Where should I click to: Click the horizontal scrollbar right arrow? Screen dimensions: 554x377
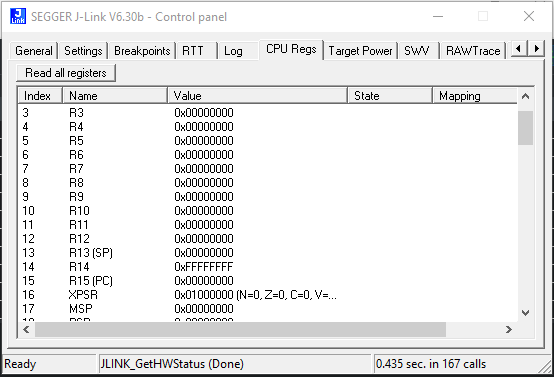click(x=509, y=329)
